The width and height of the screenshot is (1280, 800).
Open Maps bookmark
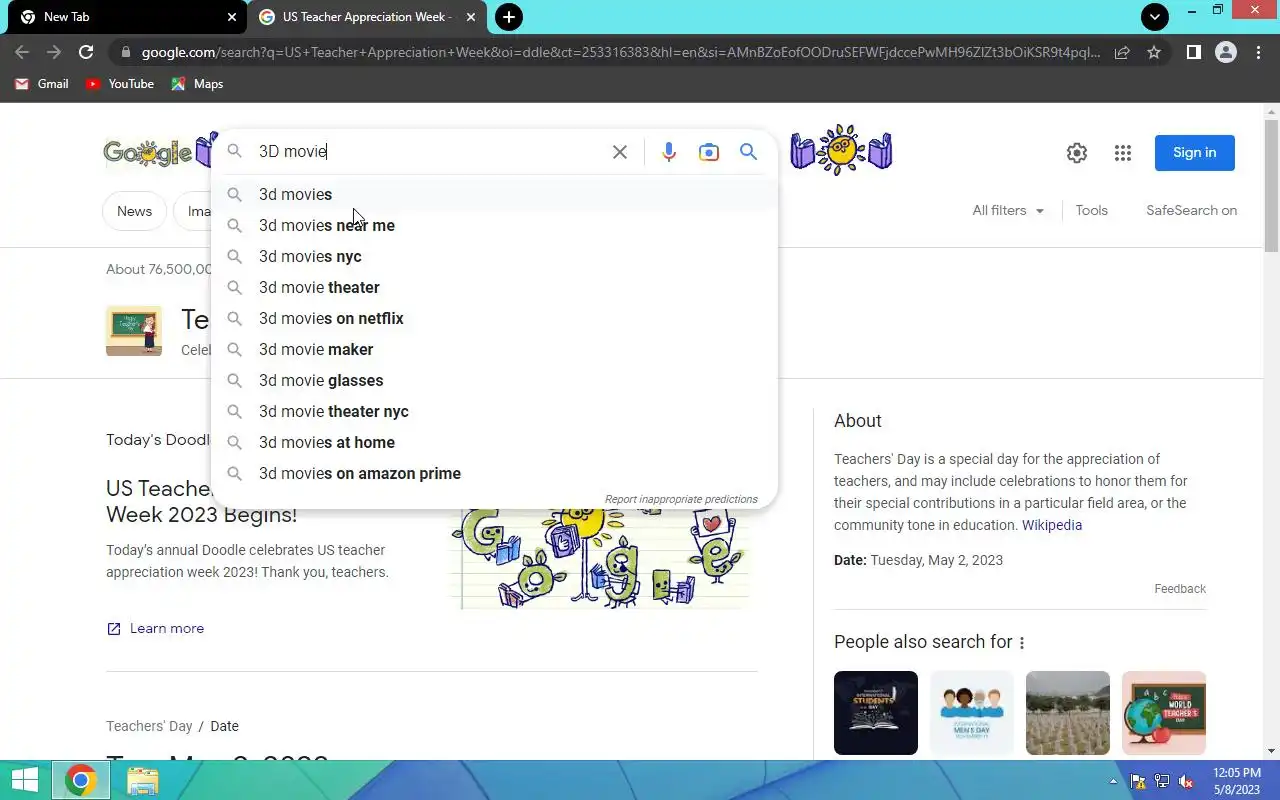[197, 84]
